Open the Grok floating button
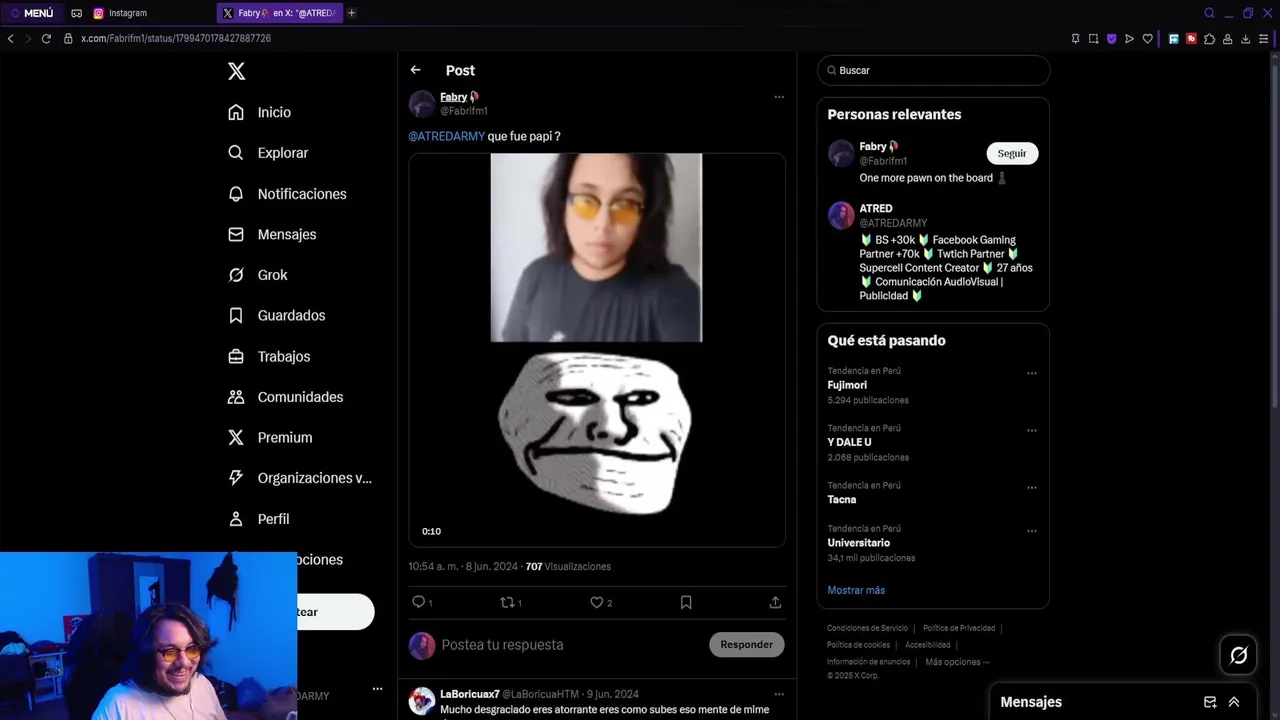Image resolution: width=1280 pixels, height=720 pixels. pos(1238,655)
